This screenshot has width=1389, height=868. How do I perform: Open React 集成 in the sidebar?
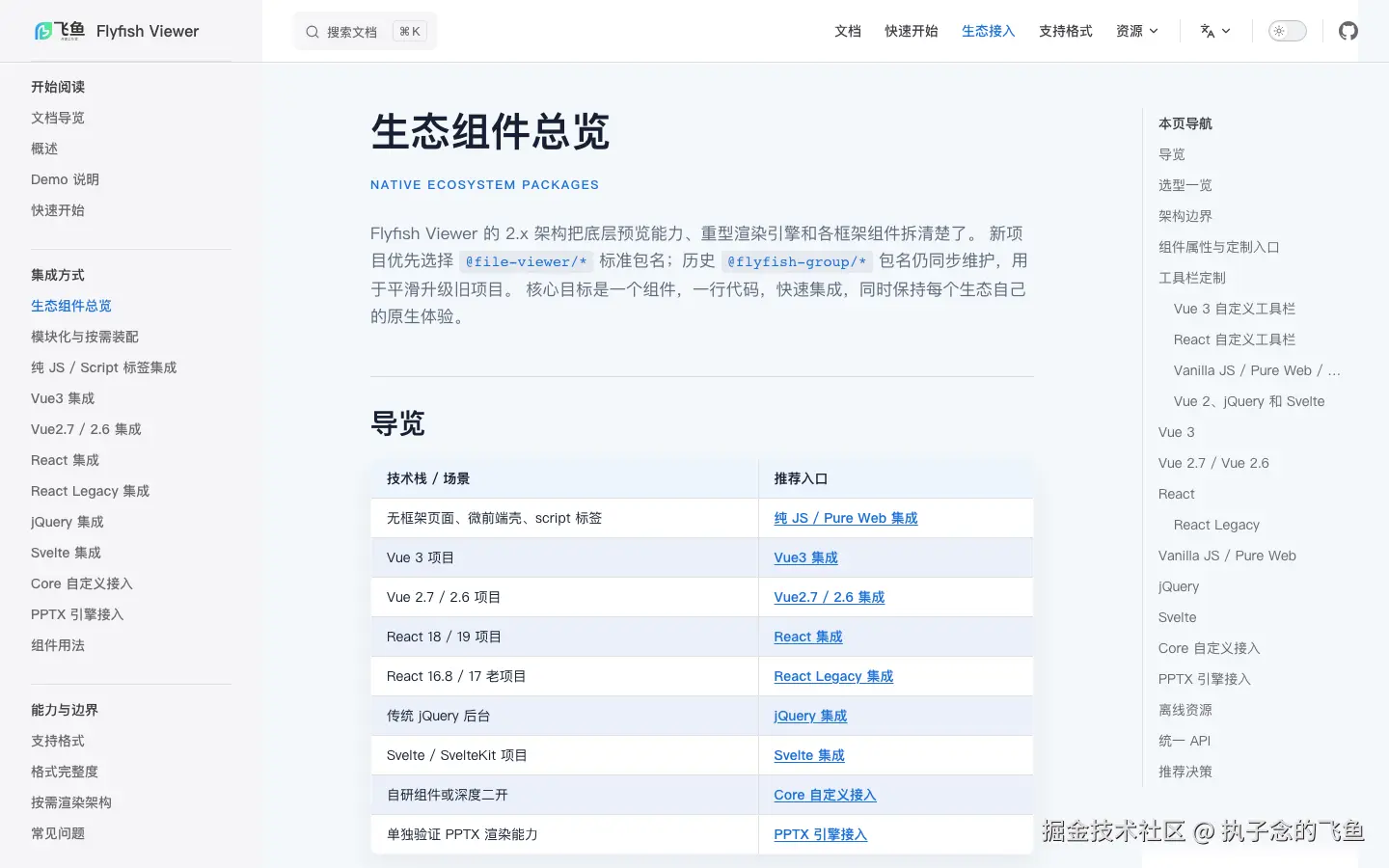click(65, 460)
